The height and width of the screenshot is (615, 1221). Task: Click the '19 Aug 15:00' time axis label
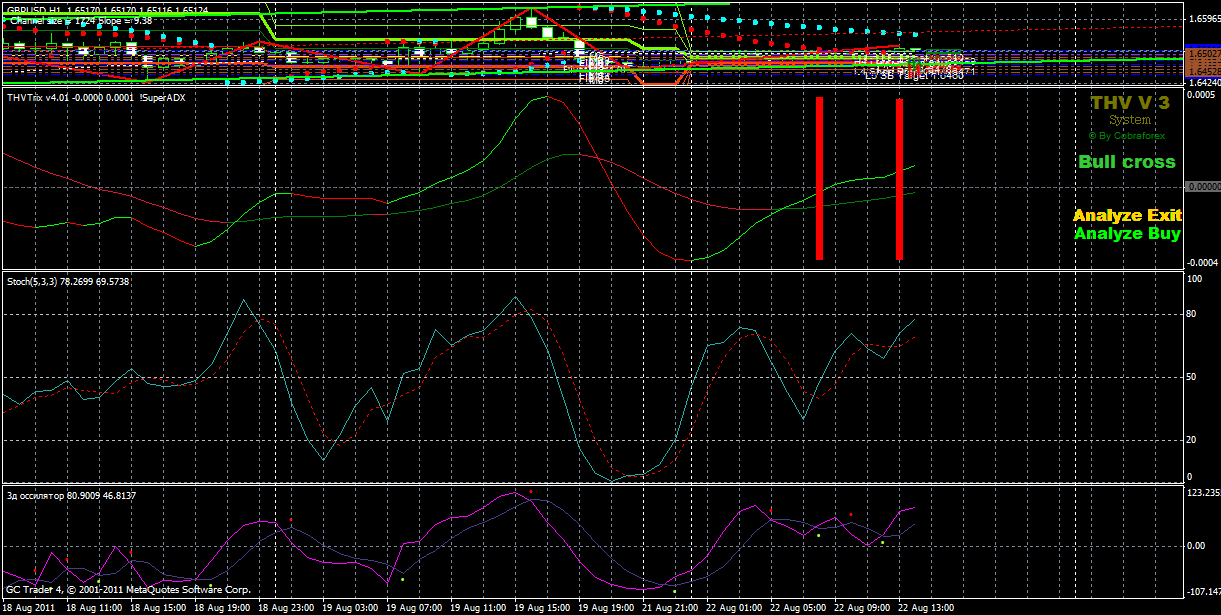[x=542, y=607]
